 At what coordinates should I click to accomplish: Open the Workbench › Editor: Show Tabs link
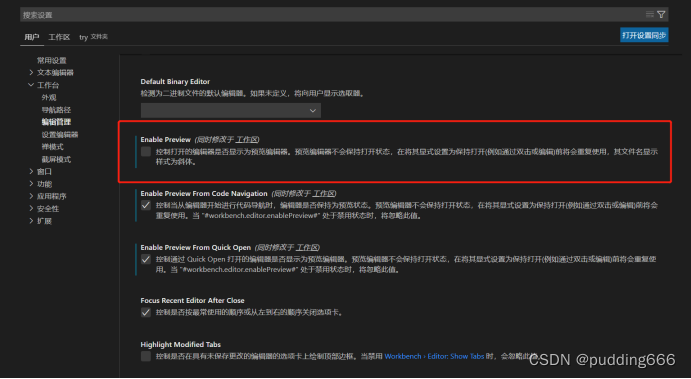(x=434, y=356)
